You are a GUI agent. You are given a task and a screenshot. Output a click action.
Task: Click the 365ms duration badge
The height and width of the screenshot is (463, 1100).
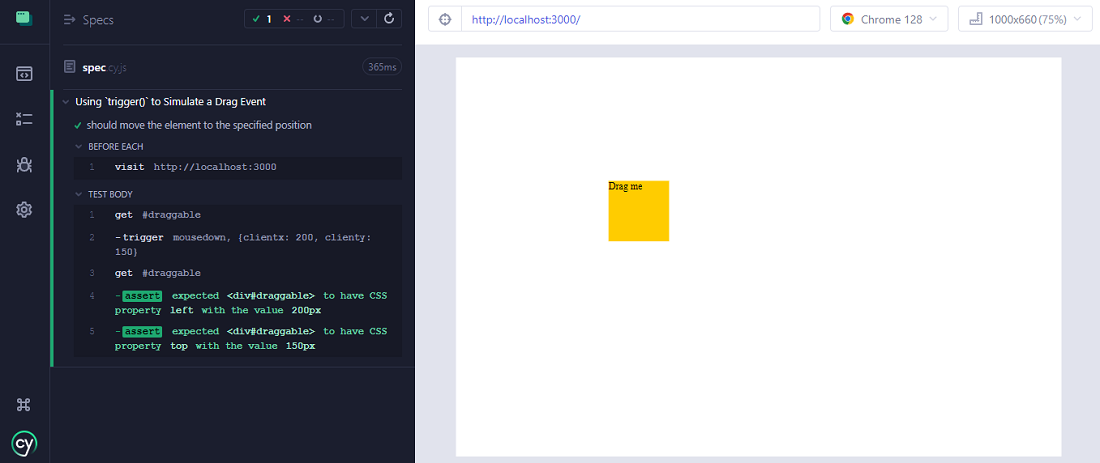click(x=382, y=67)
